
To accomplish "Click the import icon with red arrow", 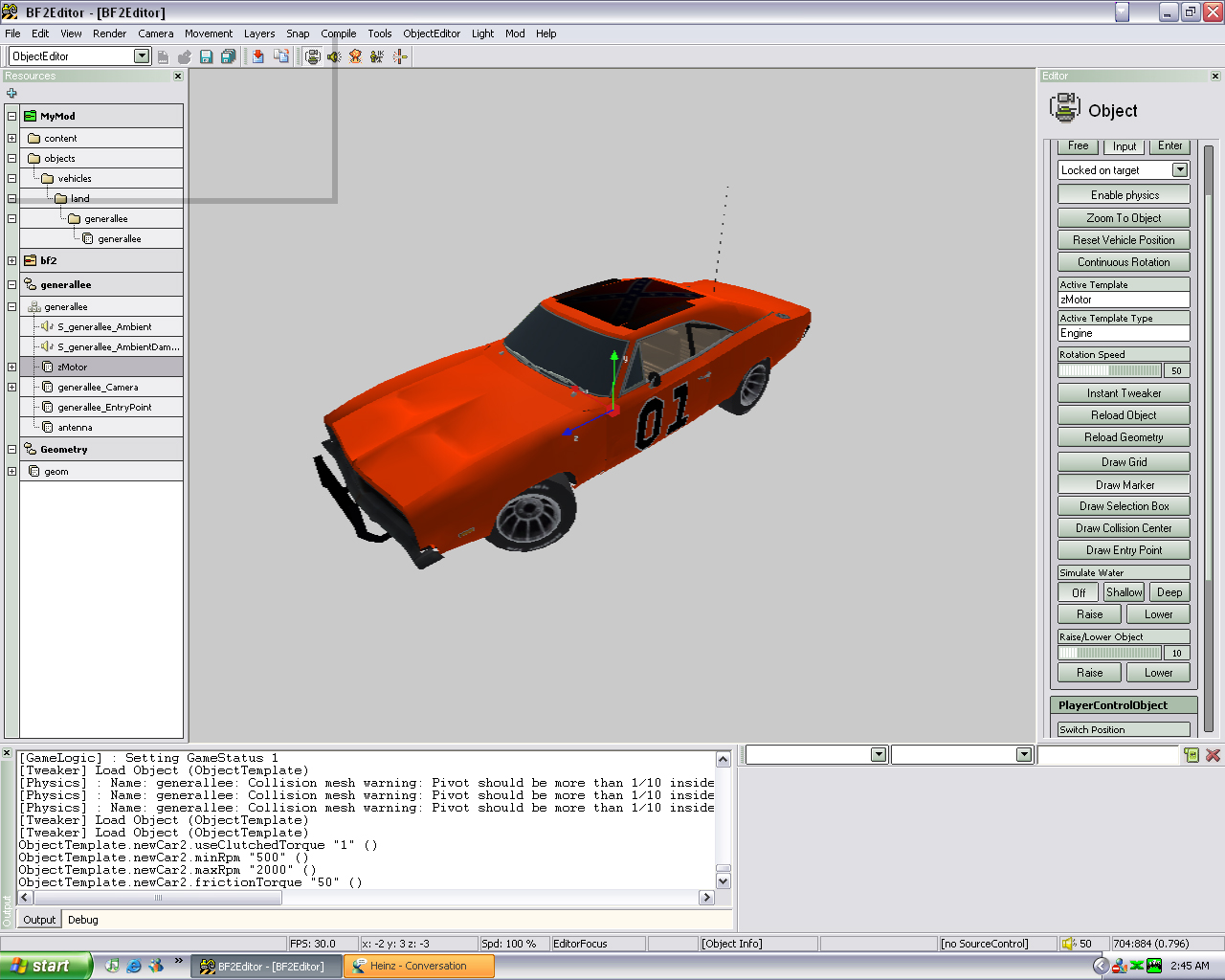I will point(258,56).
